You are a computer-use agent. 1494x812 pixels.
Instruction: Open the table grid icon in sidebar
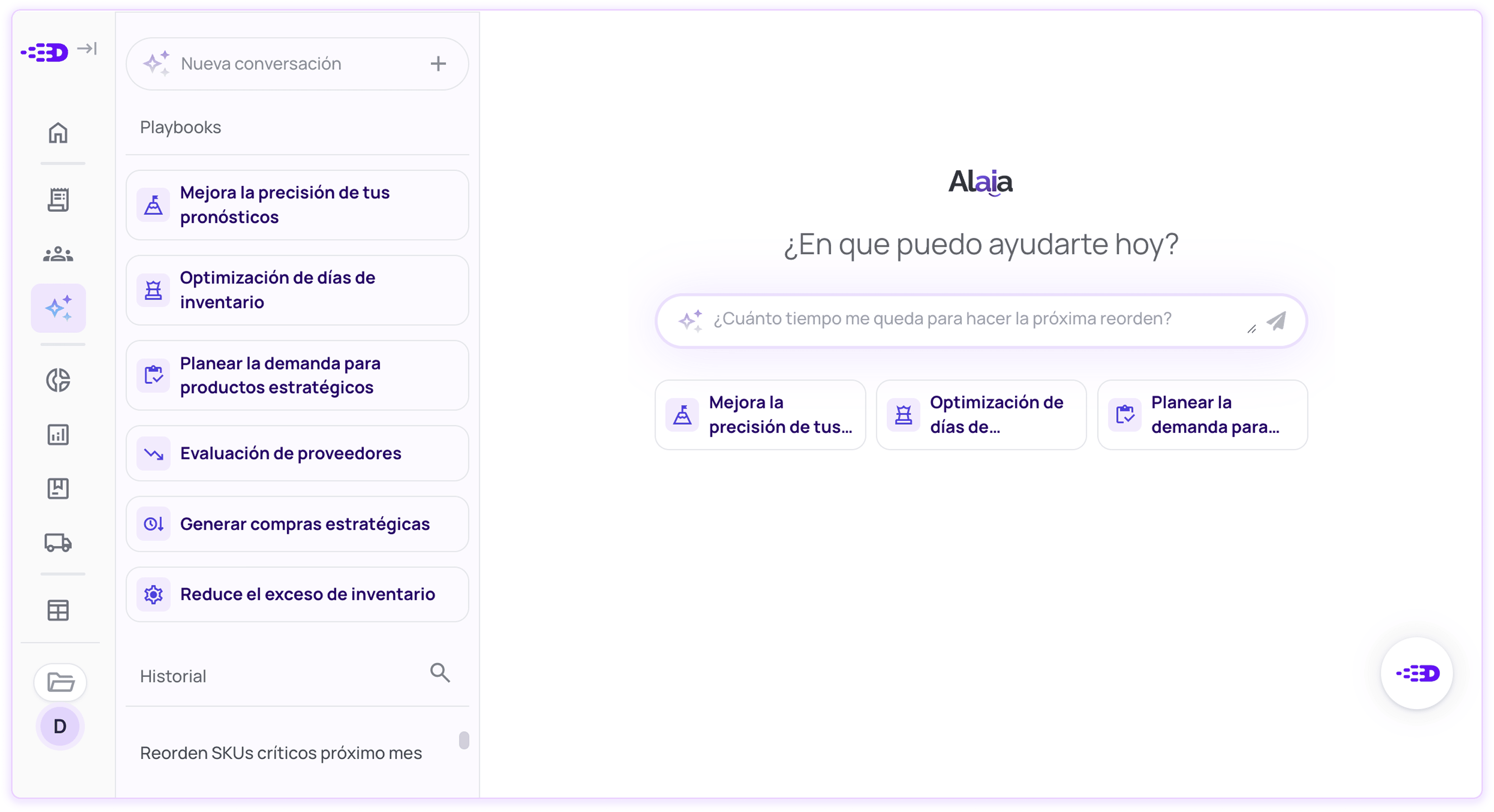coord(58,610)
